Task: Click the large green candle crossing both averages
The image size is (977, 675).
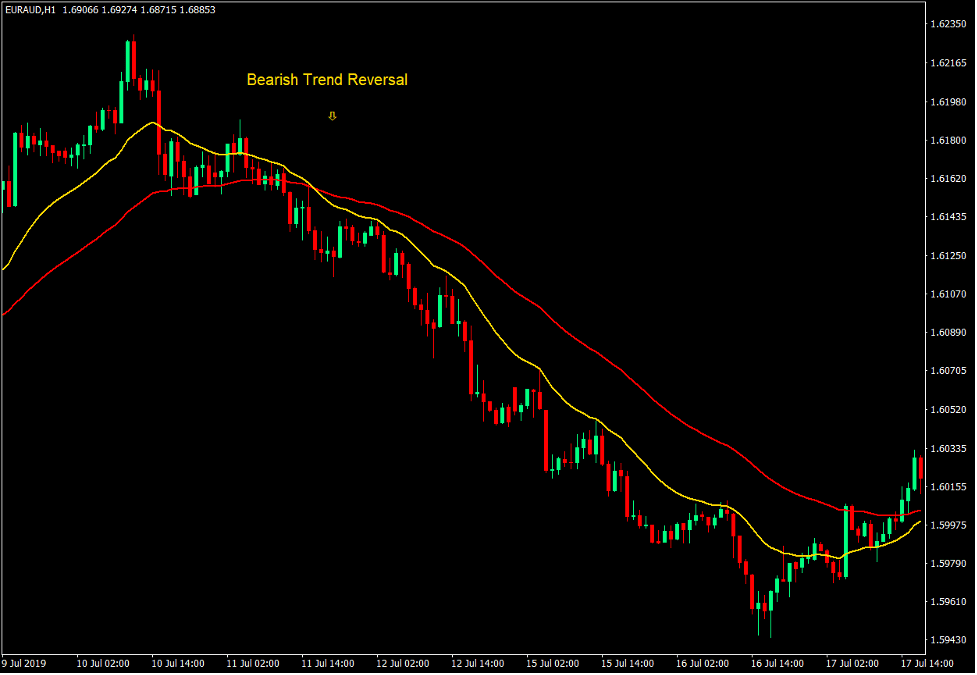Action: point(846,541)
